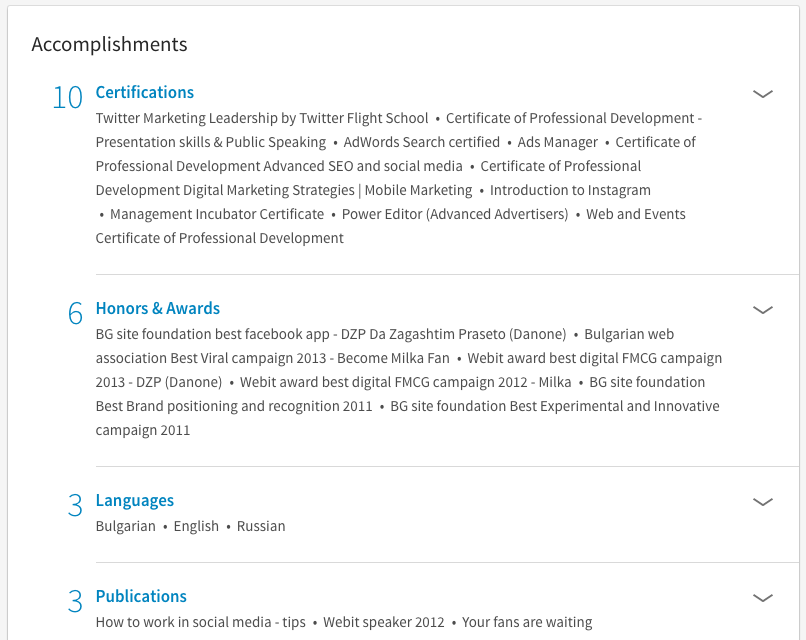Click the Management Incubator Certificate entry

tap(217, 214)
